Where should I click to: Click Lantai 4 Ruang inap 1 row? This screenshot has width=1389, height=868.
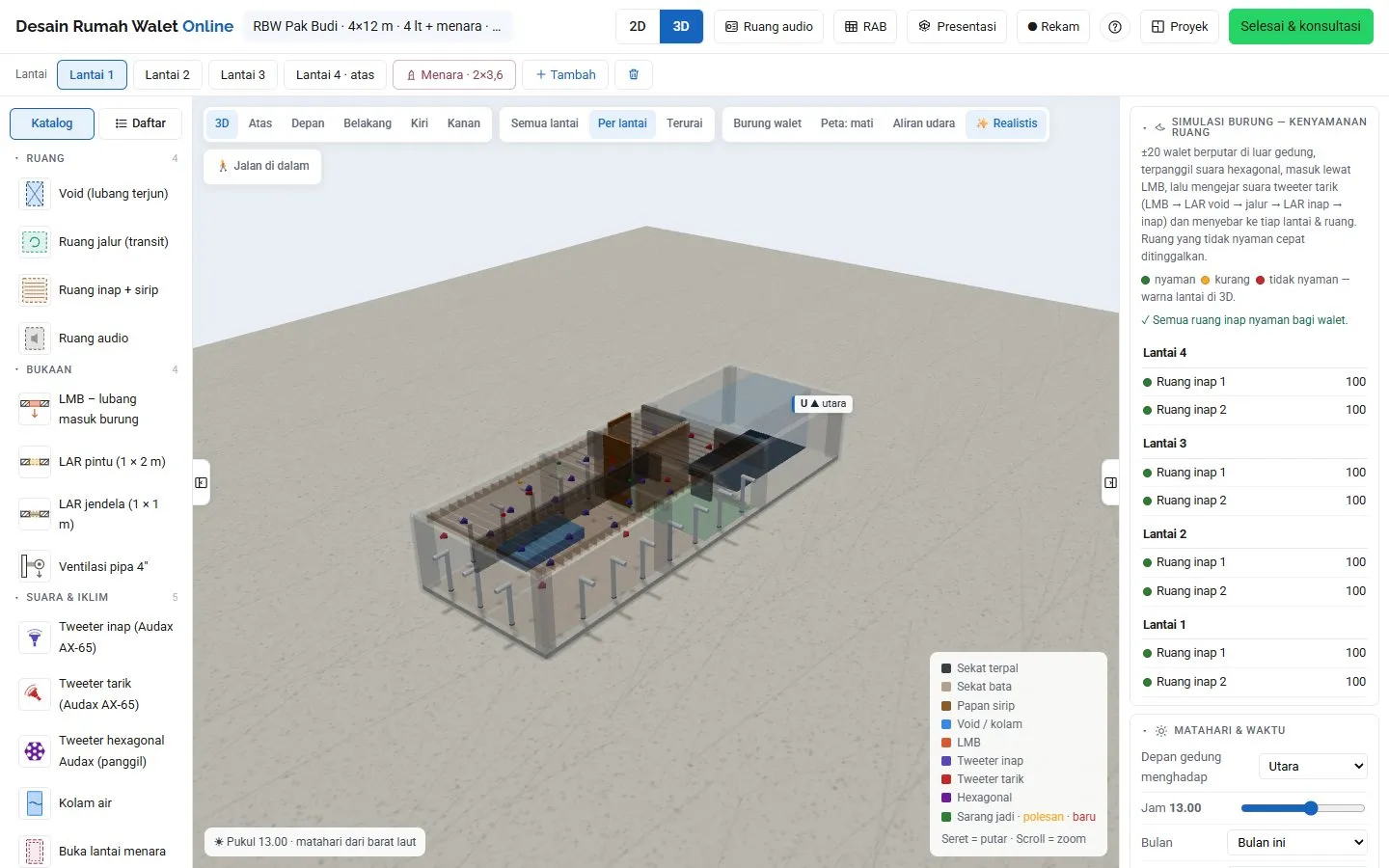(x=1254, y=382)
